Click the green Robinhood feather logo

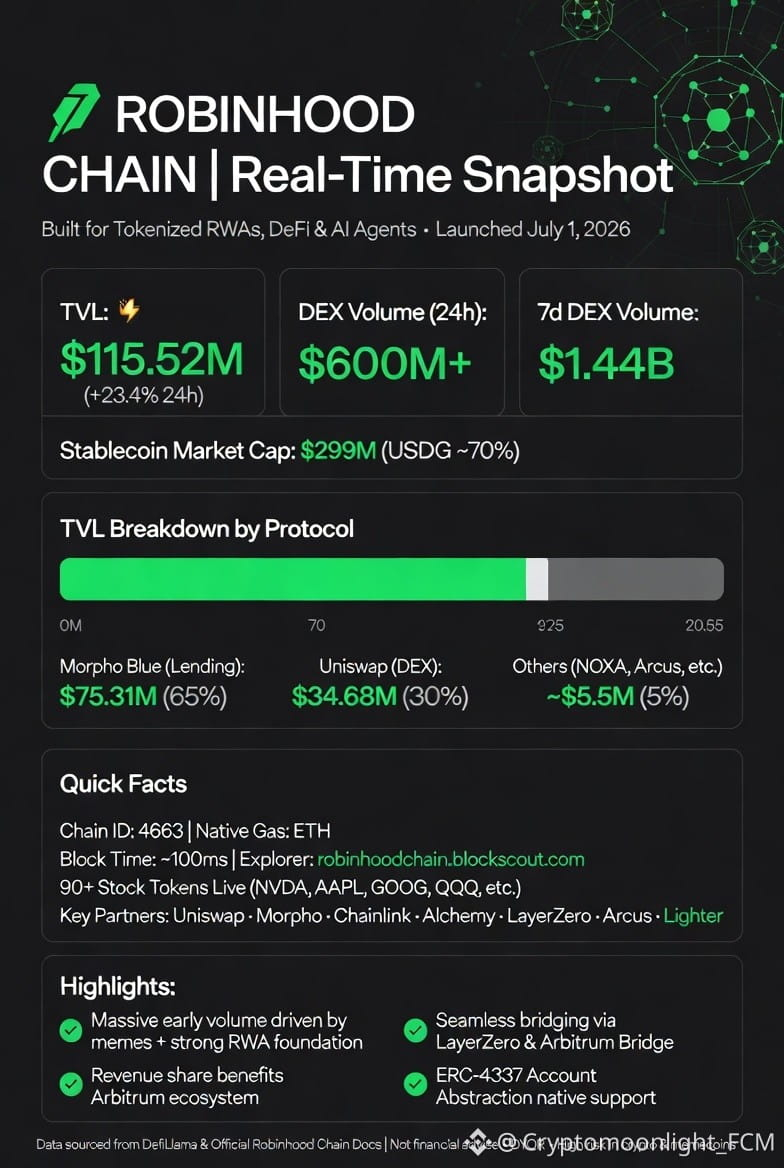point(73,113)
